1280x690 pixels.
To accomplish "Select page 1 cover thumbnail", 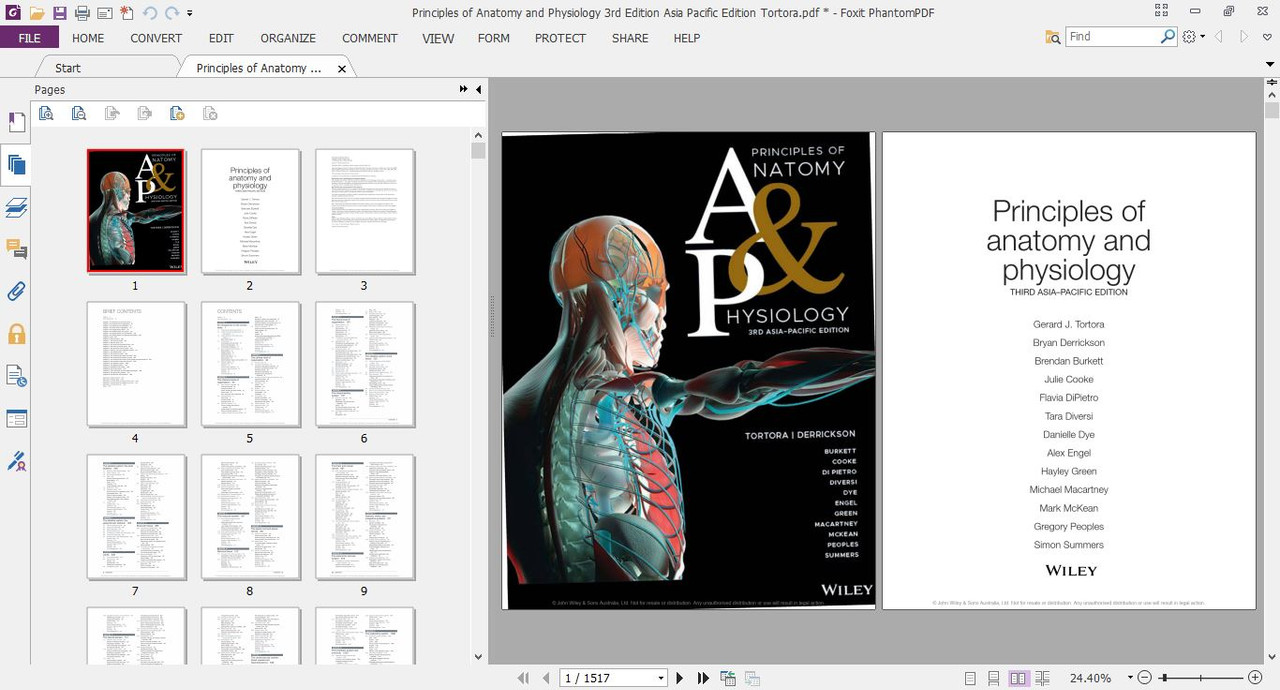I will (136, 211).
